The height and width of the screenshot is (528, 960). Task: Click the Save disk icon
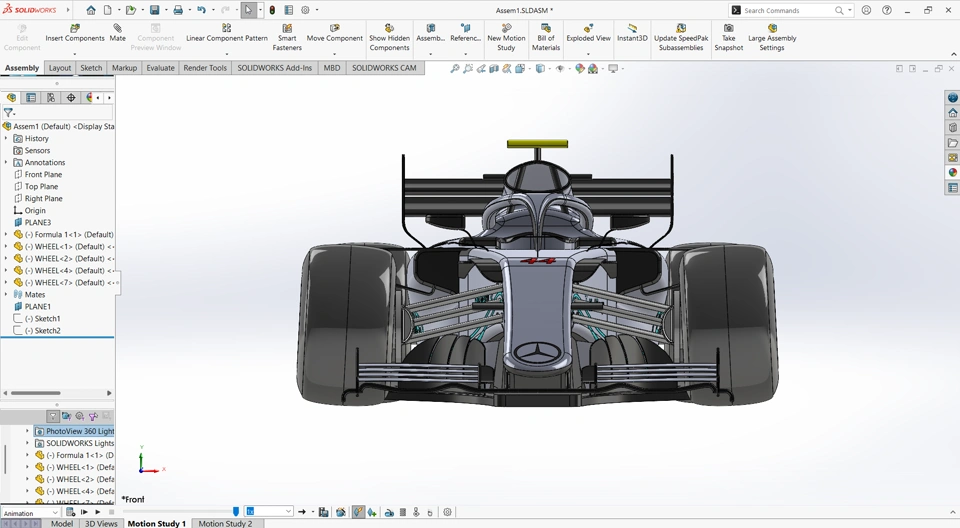(x=154, y=10)
